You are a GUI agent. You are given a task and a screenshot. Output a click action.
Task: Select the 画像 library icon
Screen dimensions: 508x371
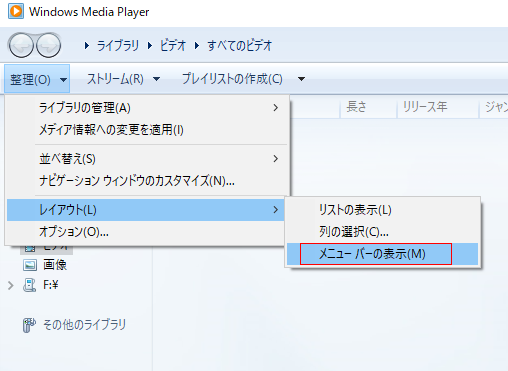pyautogui.click(x=30, y=265)
